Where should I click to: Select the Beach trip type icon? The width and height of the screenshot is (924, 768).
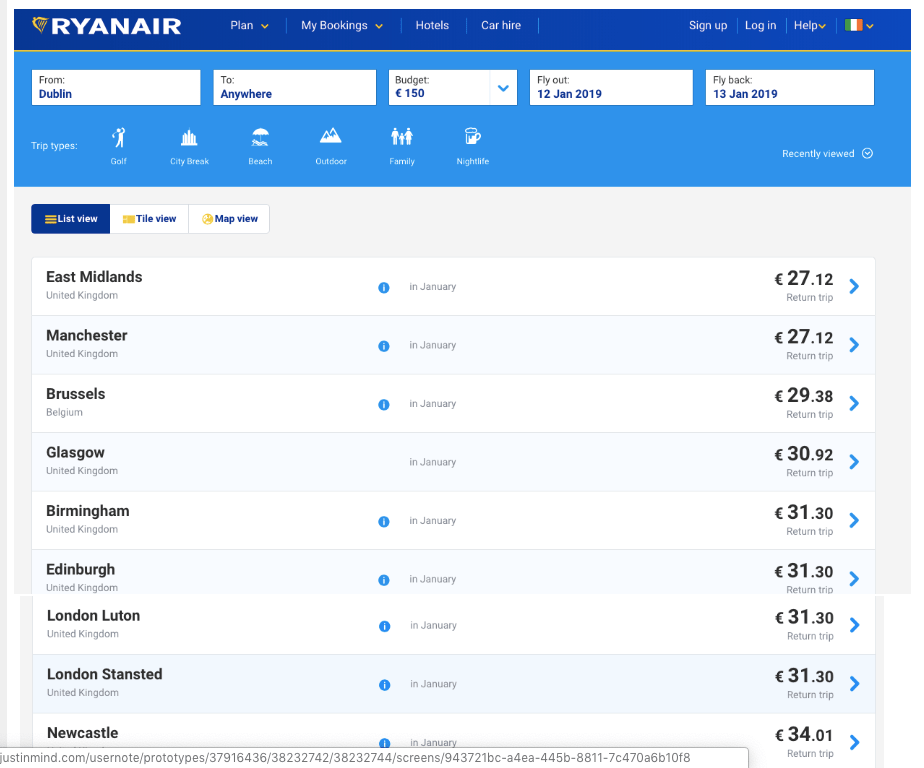[x=260, y=138]
